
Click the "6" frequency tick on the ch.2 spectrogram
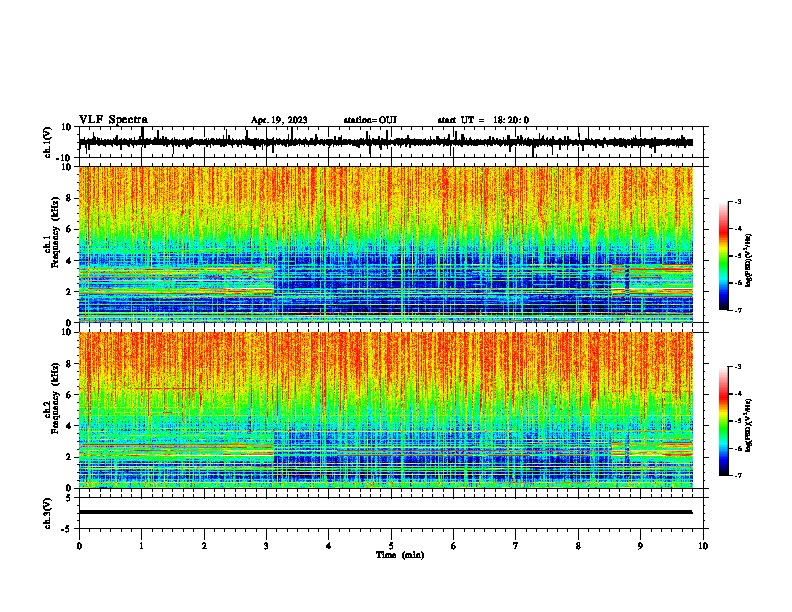coord(70,395)
